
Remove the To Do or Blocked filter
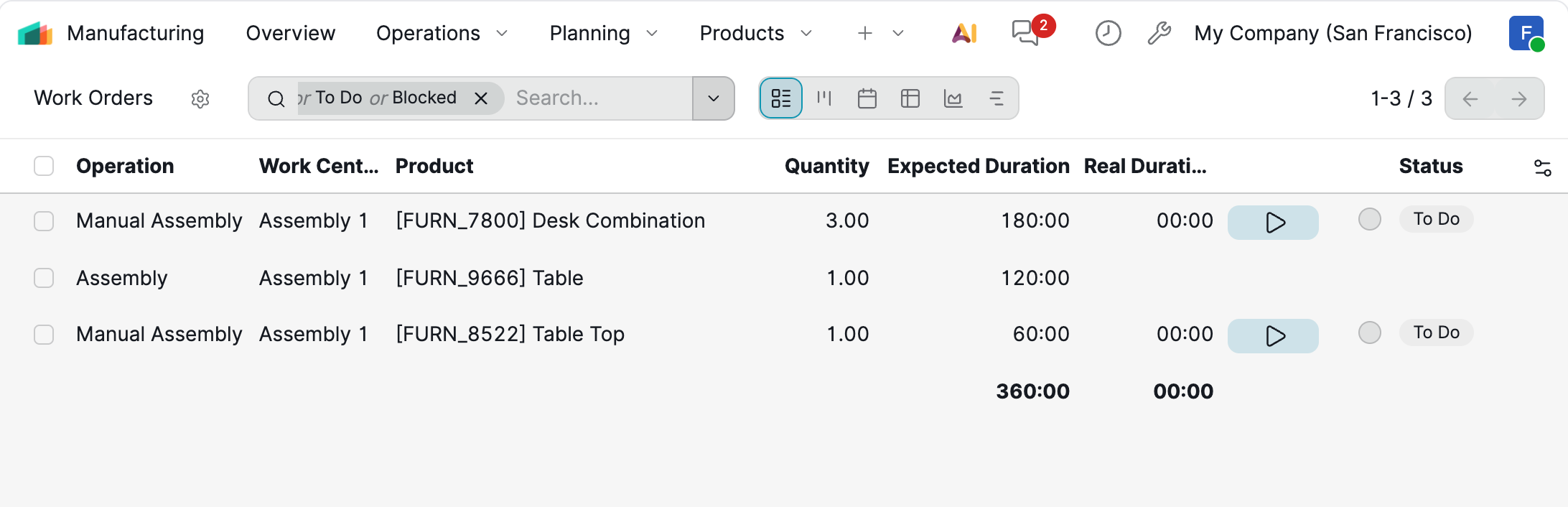[x=481, y=98]
